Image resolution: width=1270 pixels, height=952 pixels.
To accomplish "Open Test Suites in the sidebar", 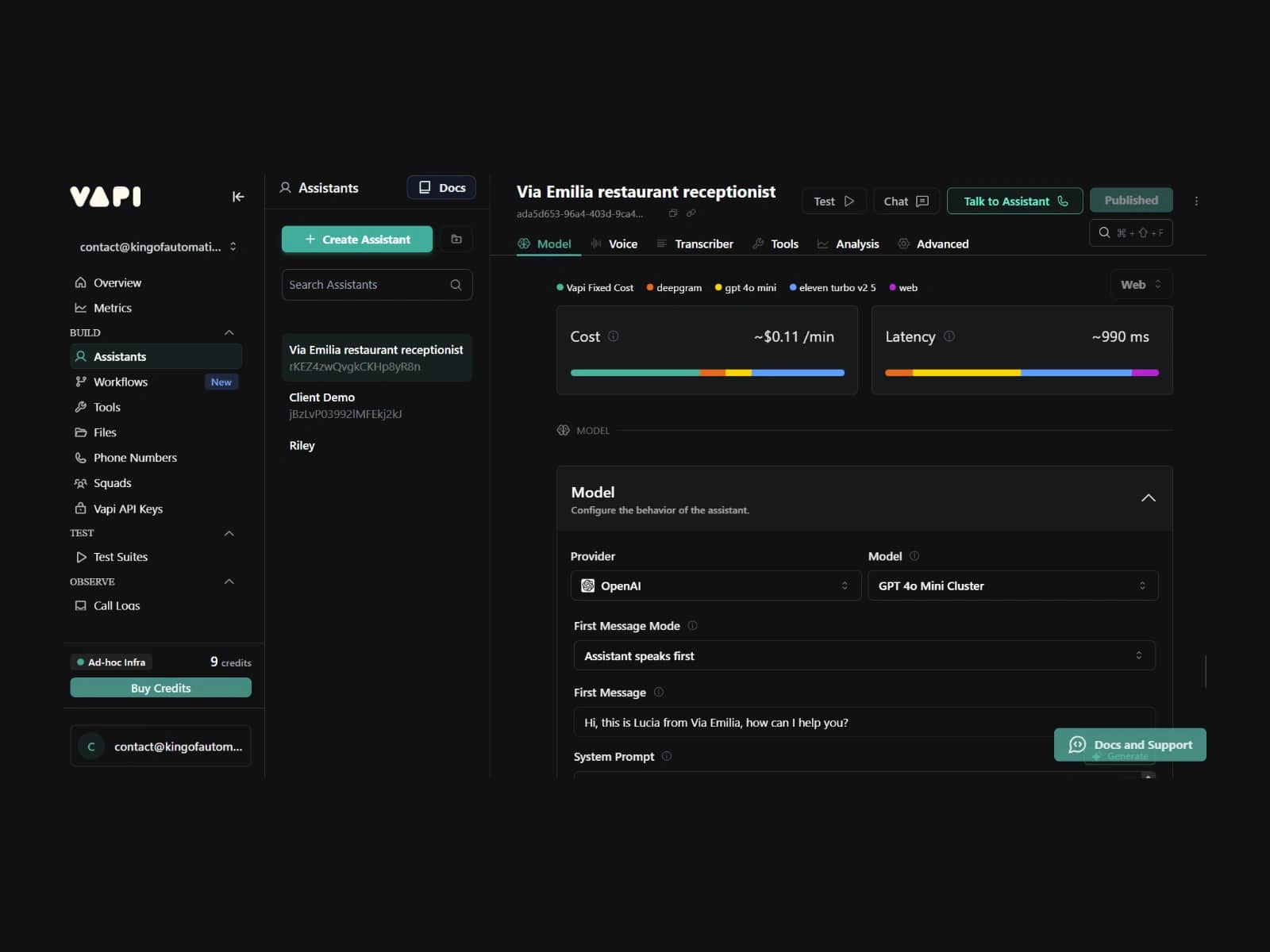I will [156, 558].
